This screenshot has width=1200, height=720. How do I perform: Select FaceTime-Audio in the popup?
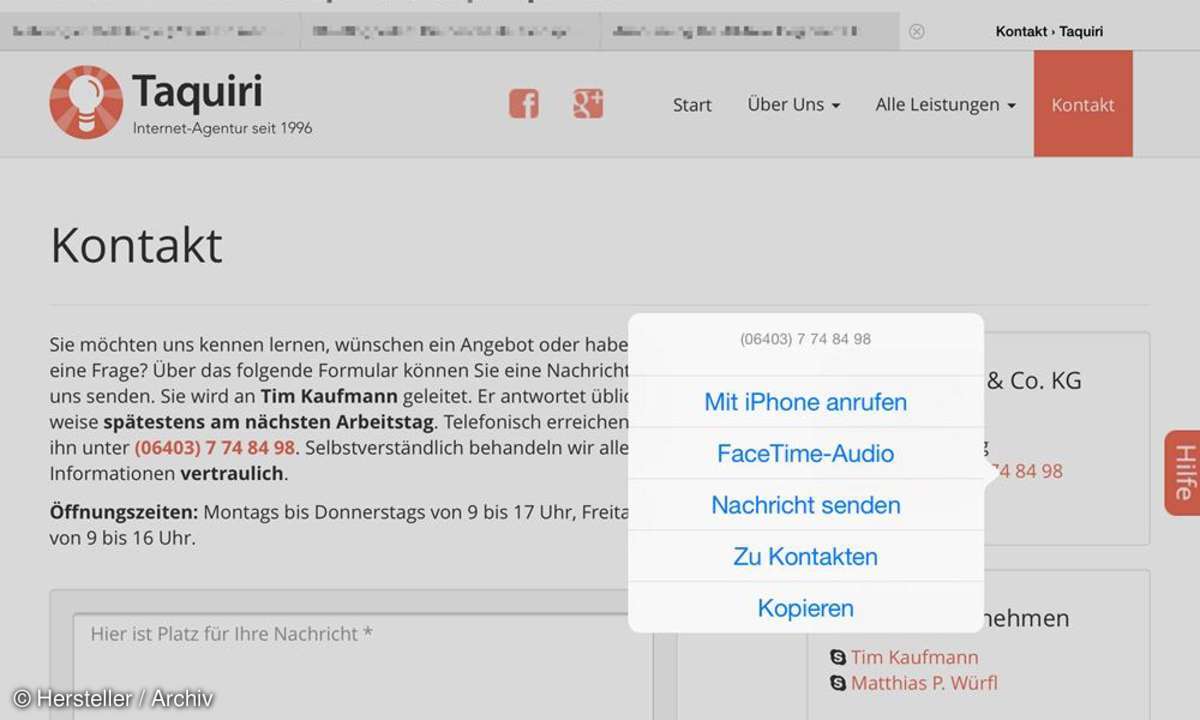pos(806,454)
